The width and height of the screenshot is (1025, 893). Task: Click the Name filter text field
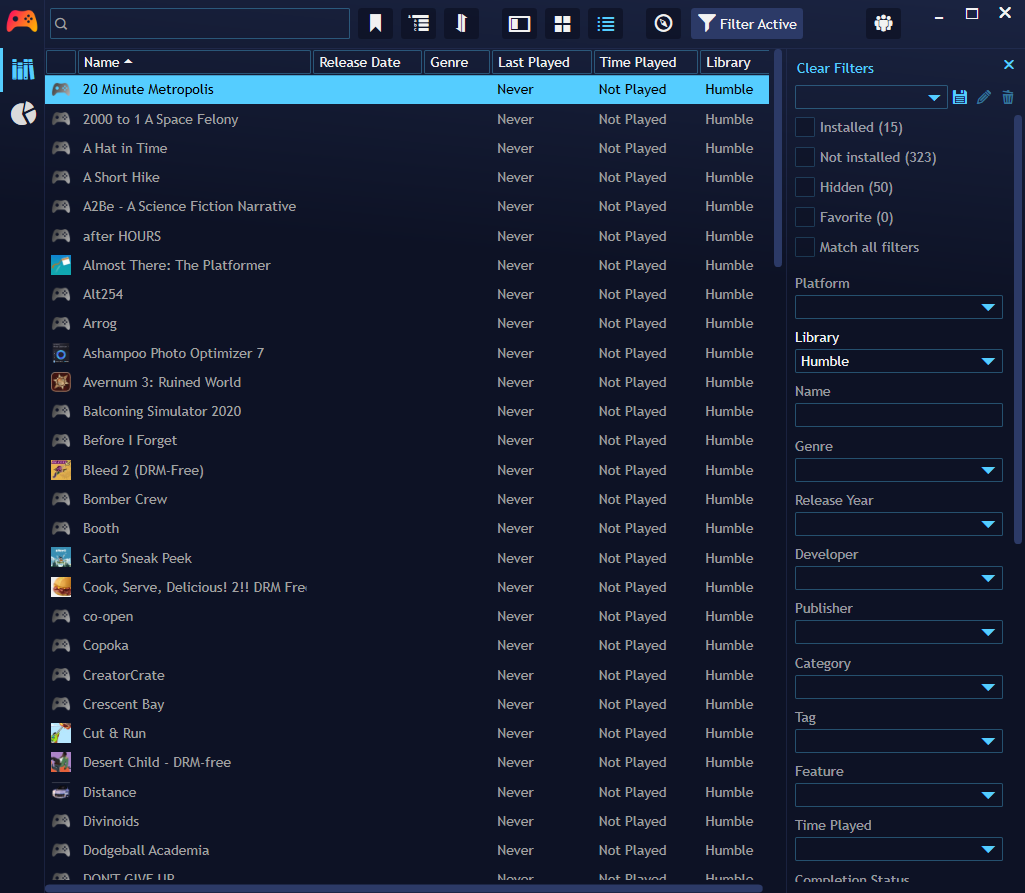898,415
